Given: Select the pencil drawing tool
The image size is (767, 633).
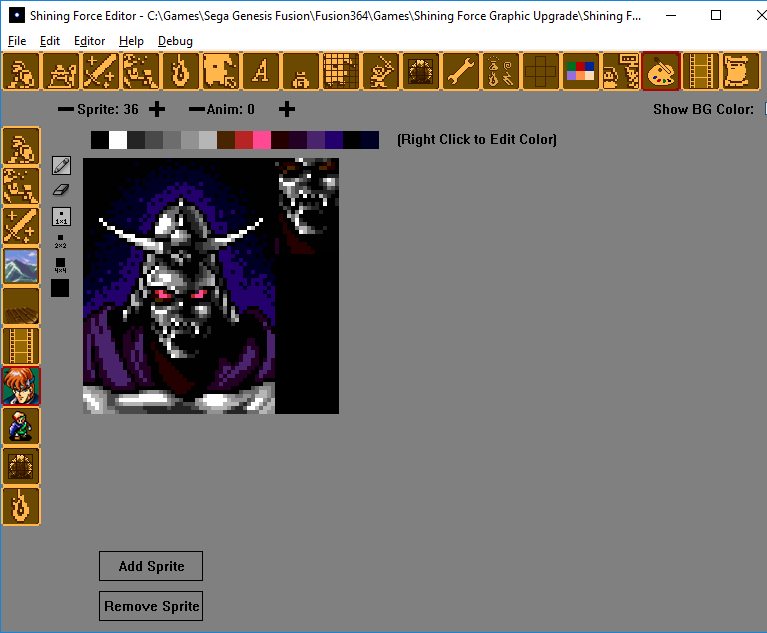Looking at the screenshot, I should point(62,166).
